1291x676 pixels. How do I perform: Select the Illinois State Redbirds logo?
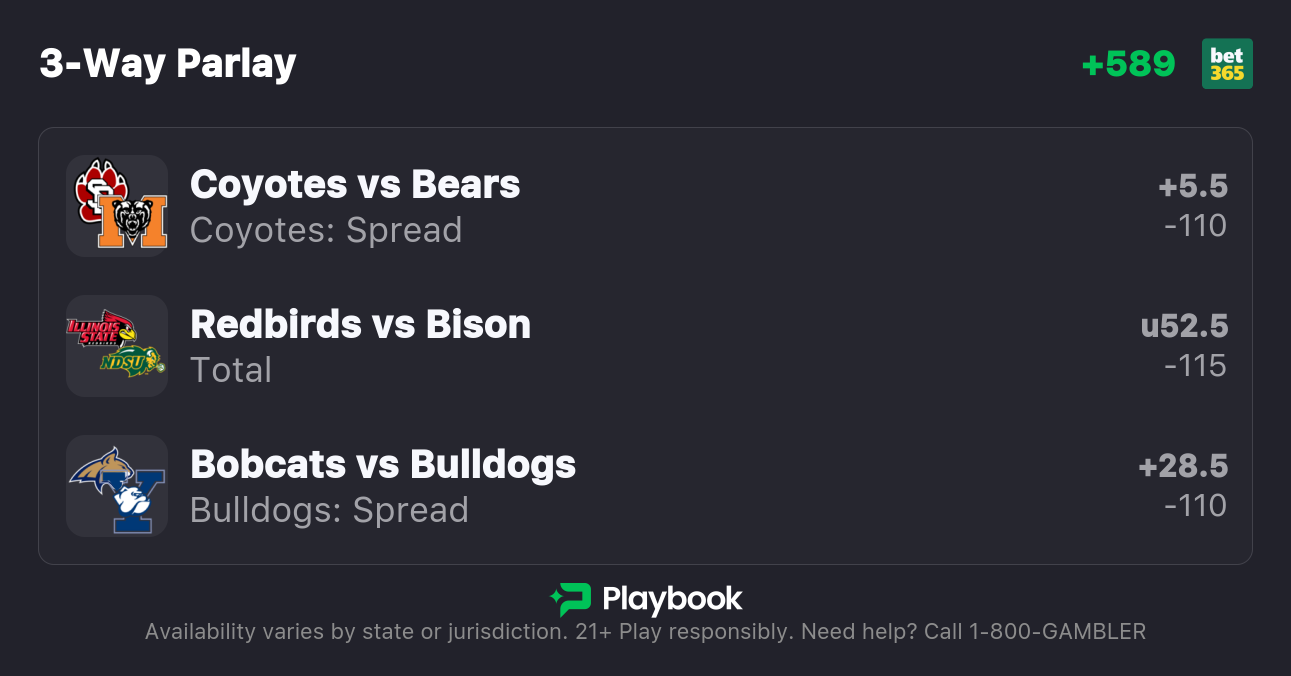click(101, 330)
